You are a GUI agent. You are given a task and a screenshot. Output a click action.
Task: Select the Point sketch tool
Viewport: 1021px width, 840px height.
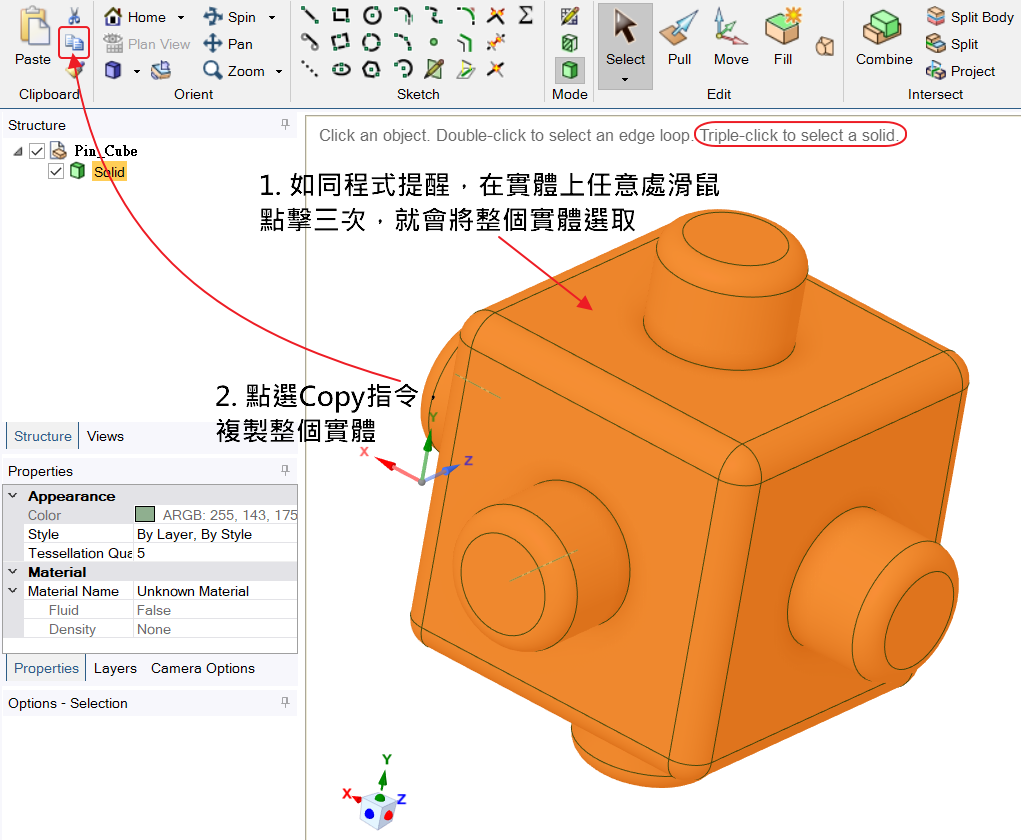tap(434, 43)
